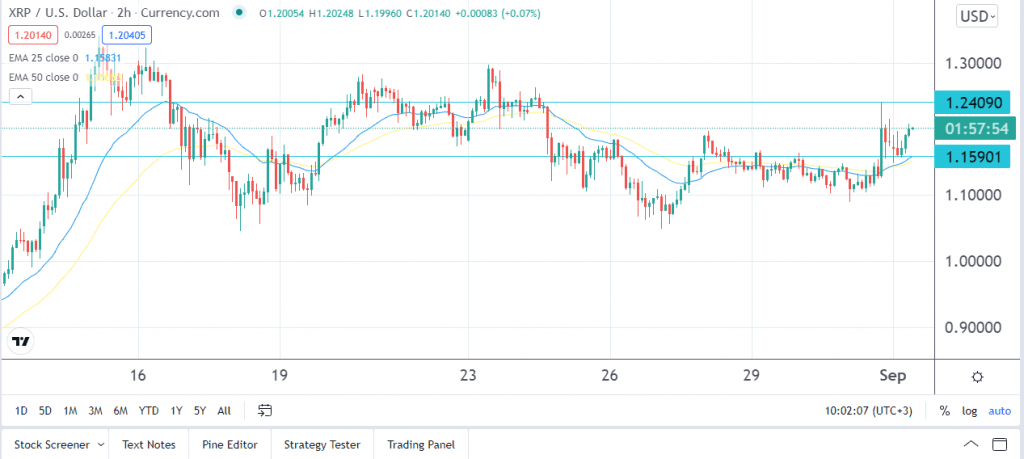The height and width of the screenshot is (459, 1024).
Task: Click the 1.00000 price axis label
Action: coord(972,261)
